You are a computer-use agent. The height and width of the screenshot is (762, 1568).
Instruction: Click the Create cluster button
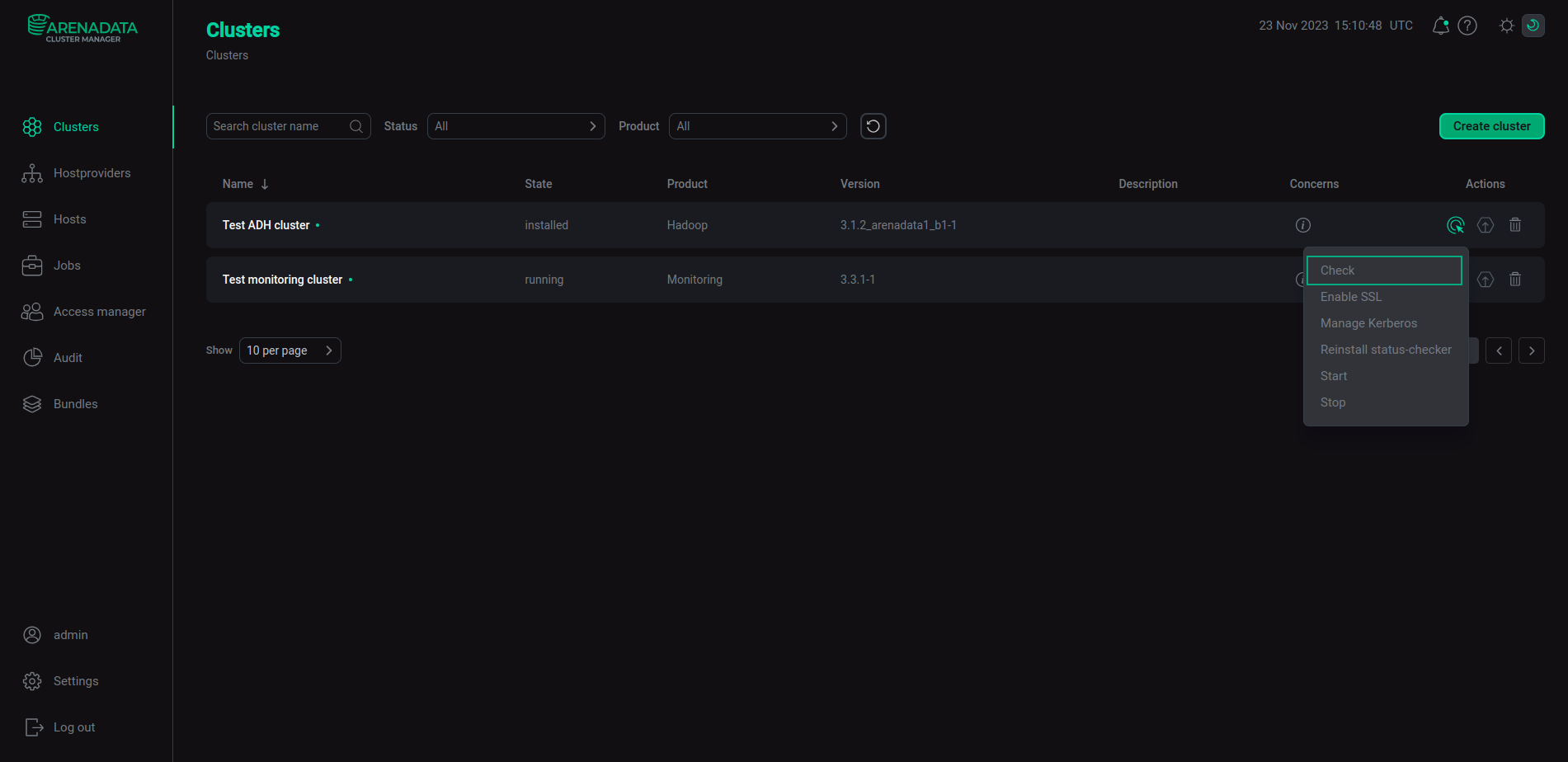coord(1492,126)
